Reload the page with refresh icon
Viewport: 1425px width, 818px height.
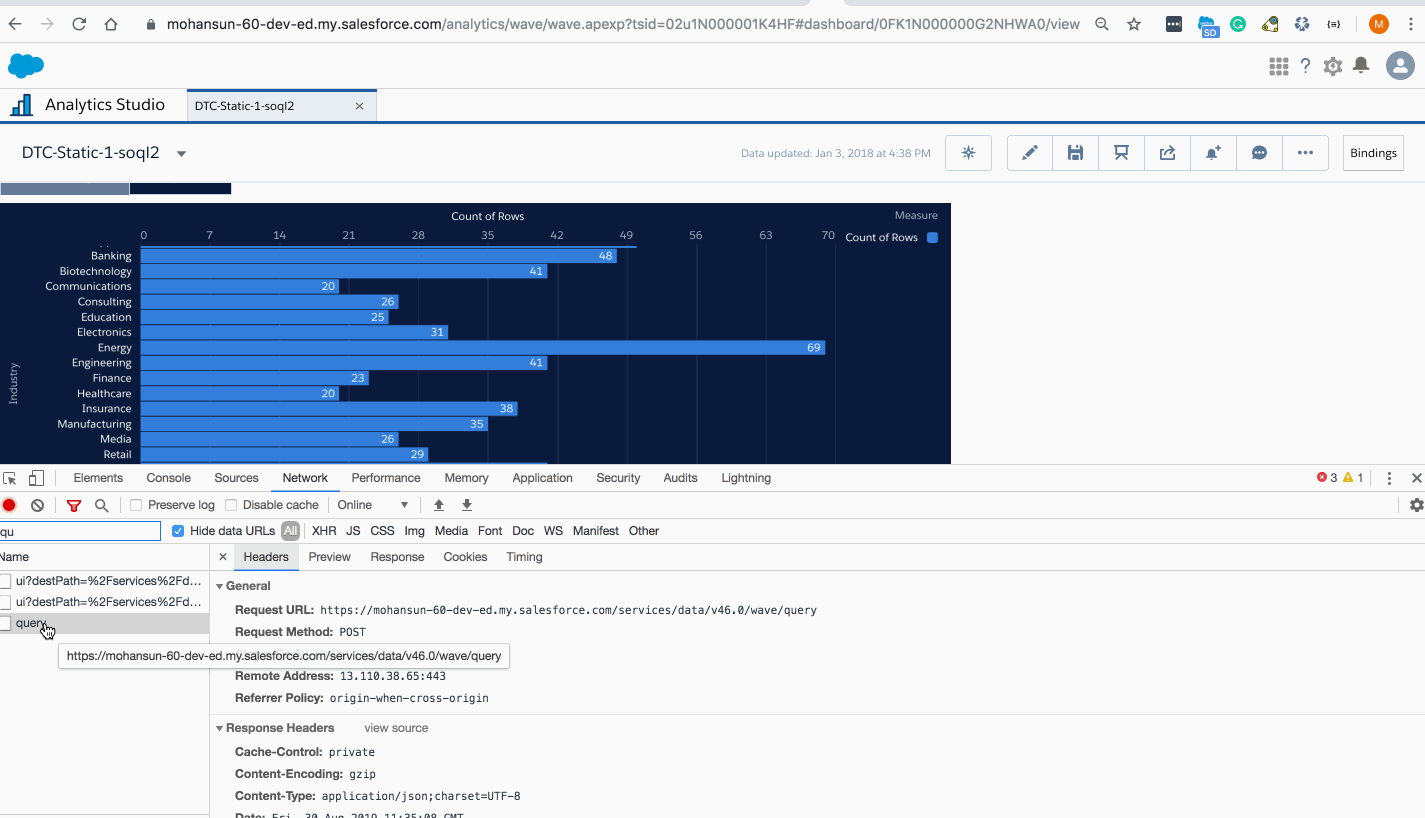click(79, 24)
